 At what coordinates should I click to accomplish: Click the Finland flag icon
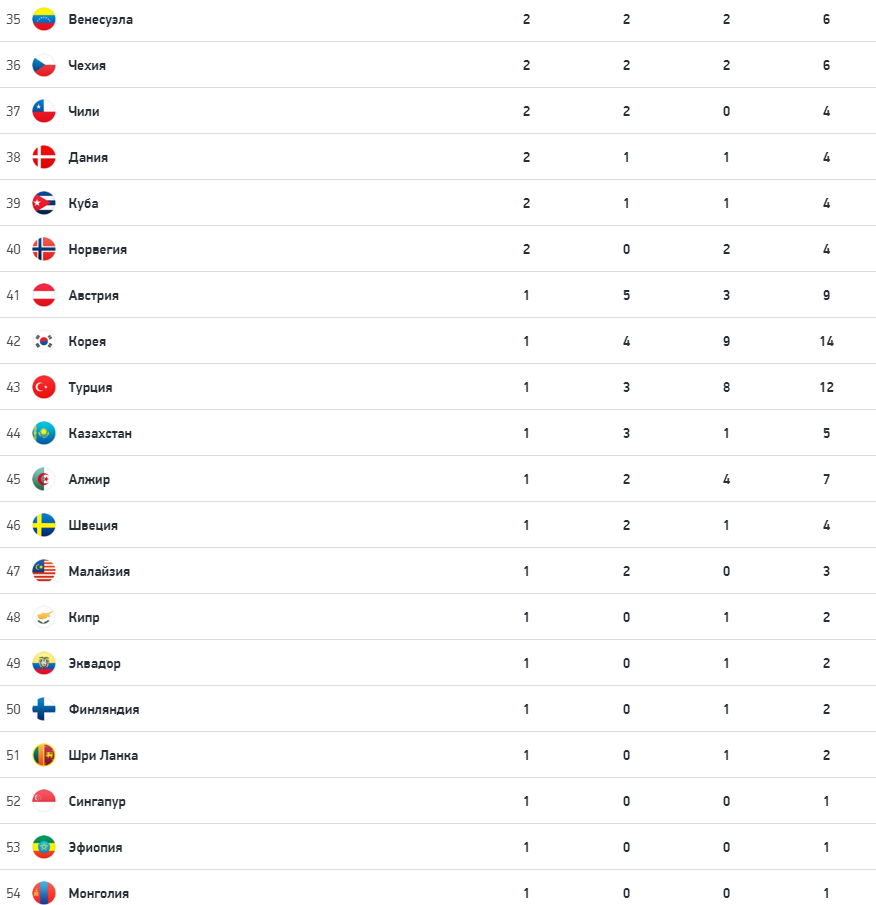tap(44, 709)
